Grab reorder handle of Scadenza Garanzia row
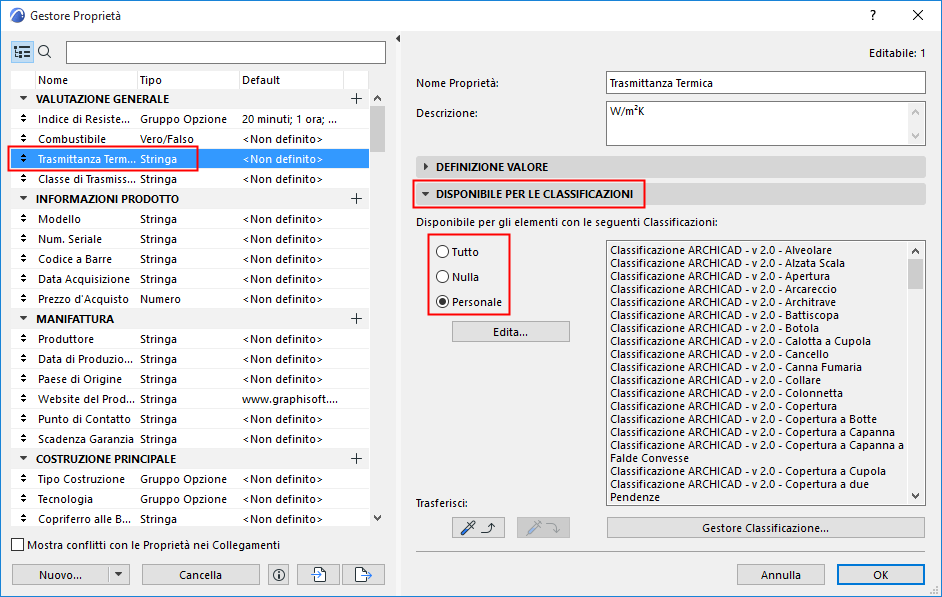 click(23, 439)
